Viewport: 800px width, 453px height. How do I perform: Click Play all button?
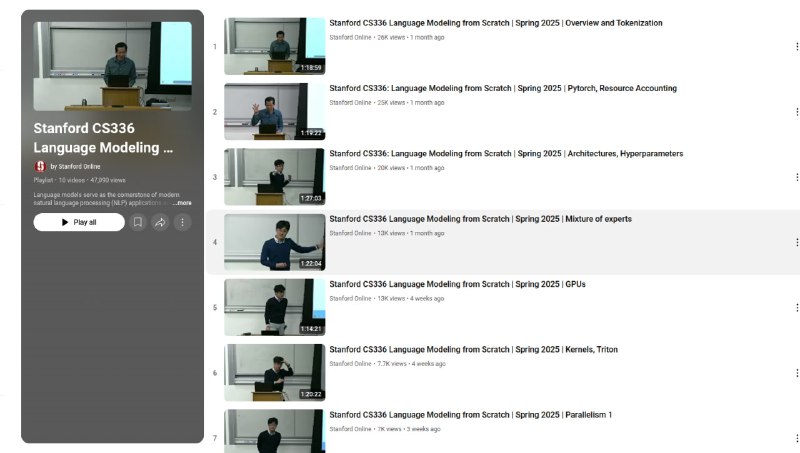(x=79, y=222)
